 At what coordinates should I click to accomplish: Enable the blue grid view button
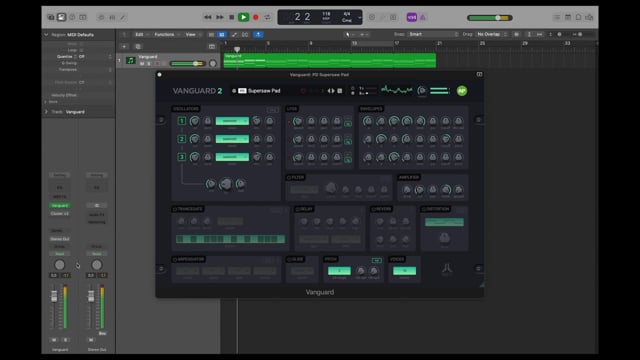[x=222, y=35]
